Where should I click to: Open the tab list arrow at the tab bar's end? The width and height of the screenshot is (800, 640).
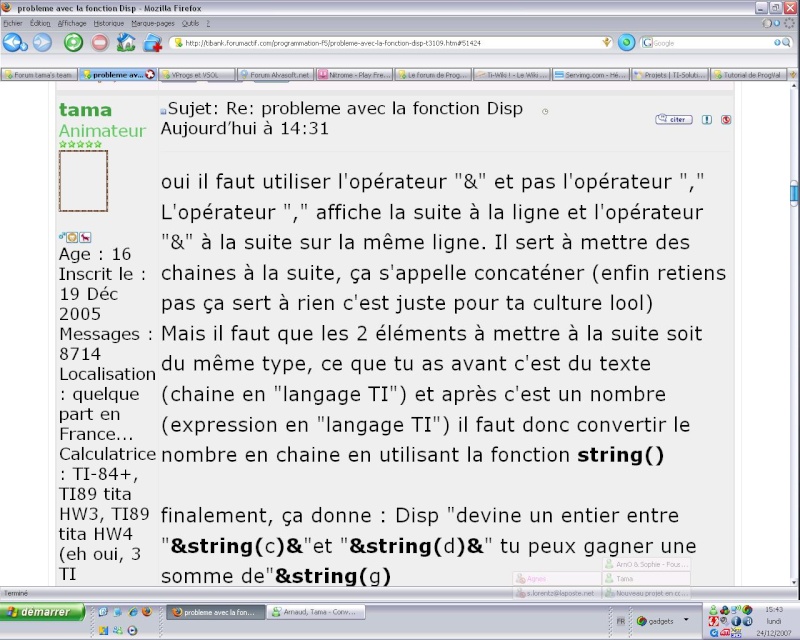pos(793,75)
